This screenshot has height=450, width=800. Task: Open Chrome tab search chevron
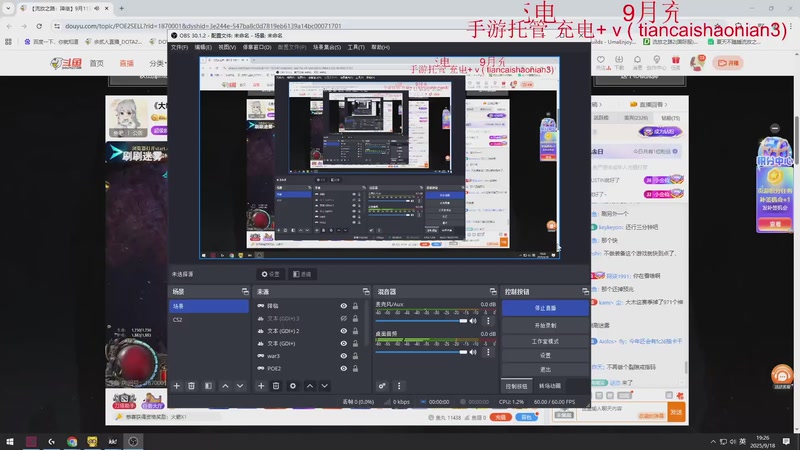click(x=8, y=8)
